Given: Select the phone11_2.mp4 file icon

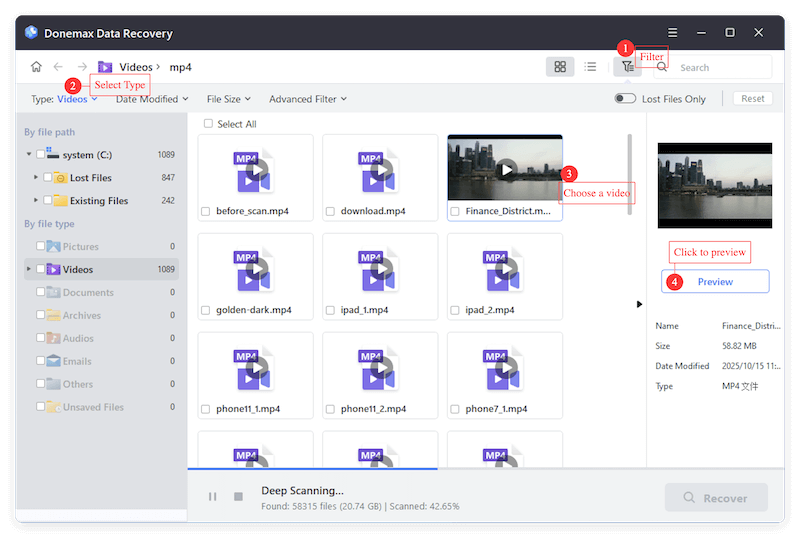Looking at the screenshot, I should click(x=378, y=370).
